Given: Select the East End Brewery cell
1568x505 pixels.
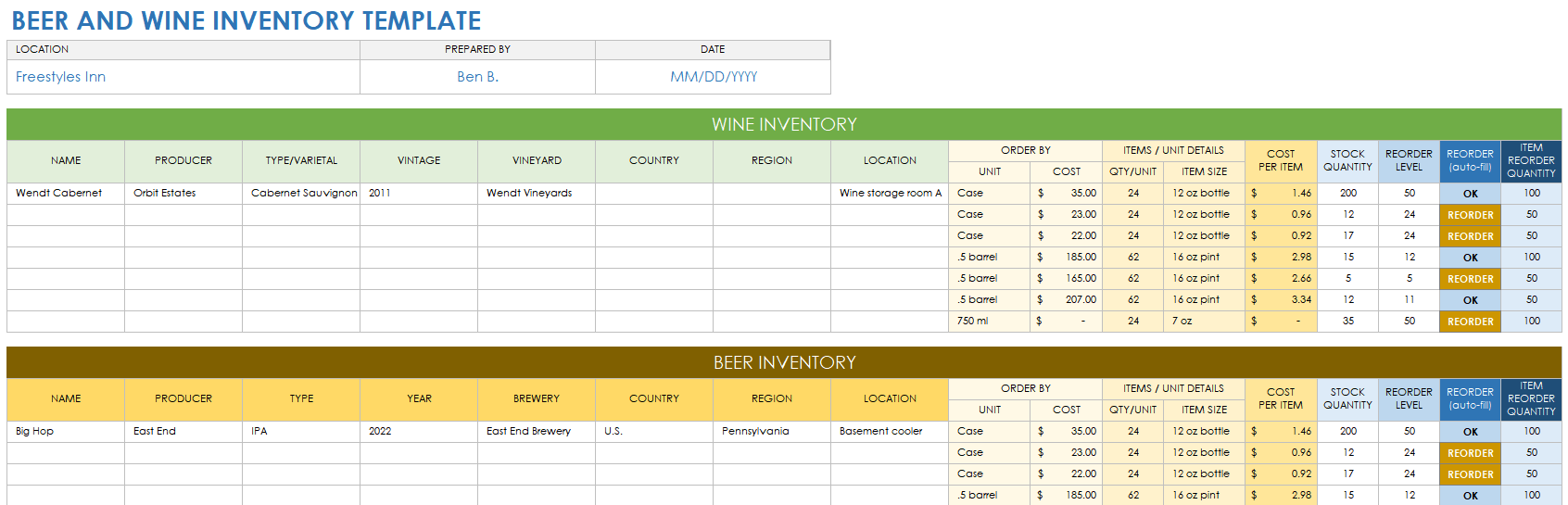Looking at the screenshot, I should tap(537, 431).
